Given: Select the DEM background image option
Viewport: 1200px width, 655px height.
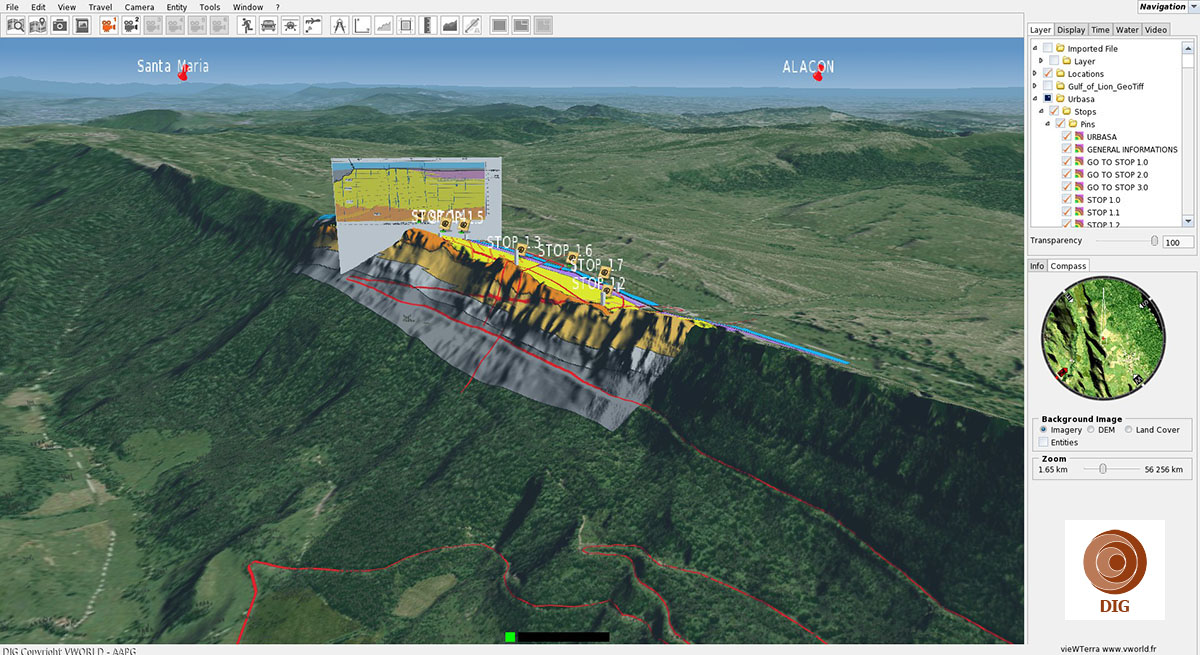Looking at the screenshot, I should (1091, 430).
